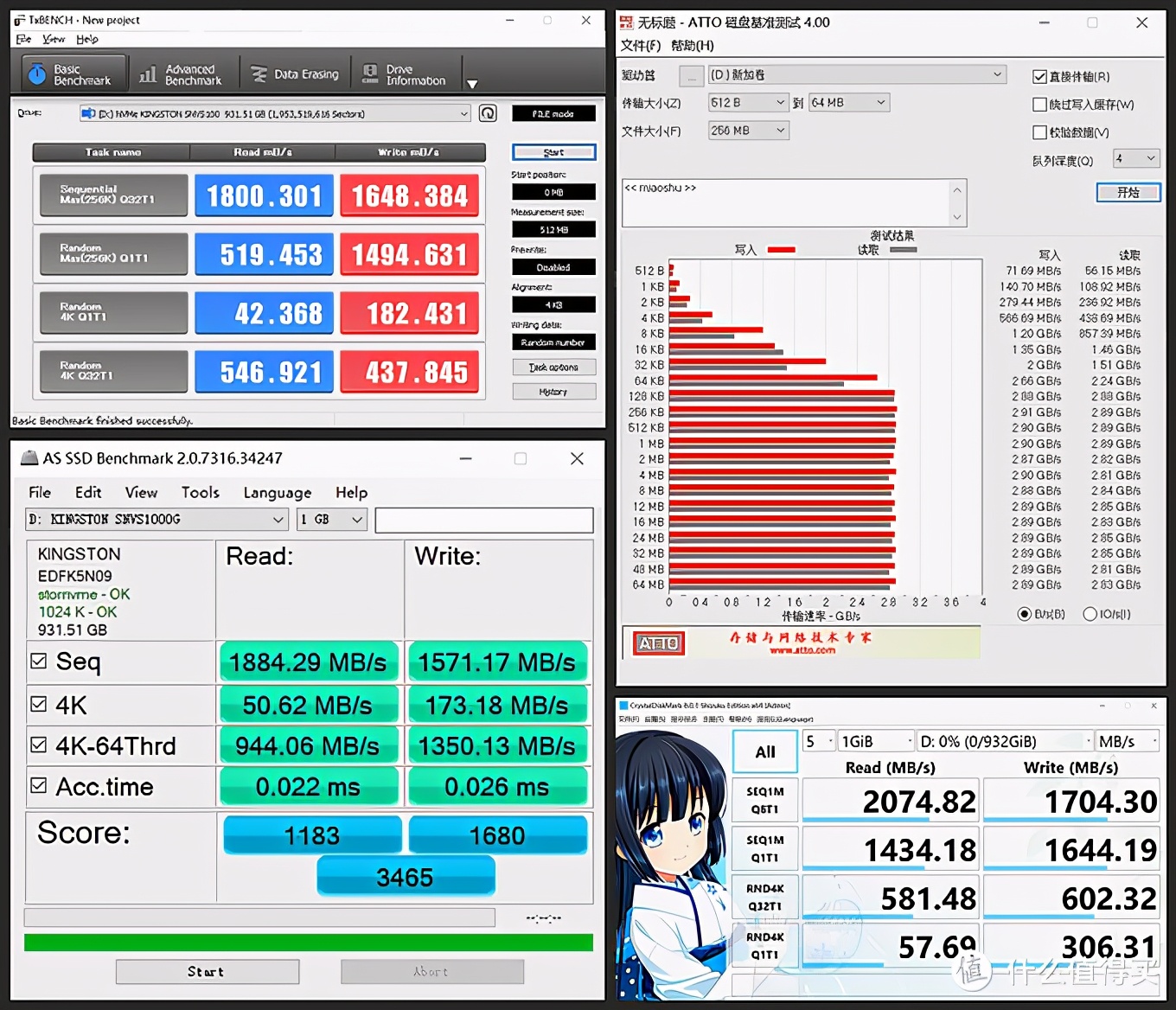This screenshot has width=1176, height=1010.
Task: Open the www.atto.com link
Action: tap(802, 650)
